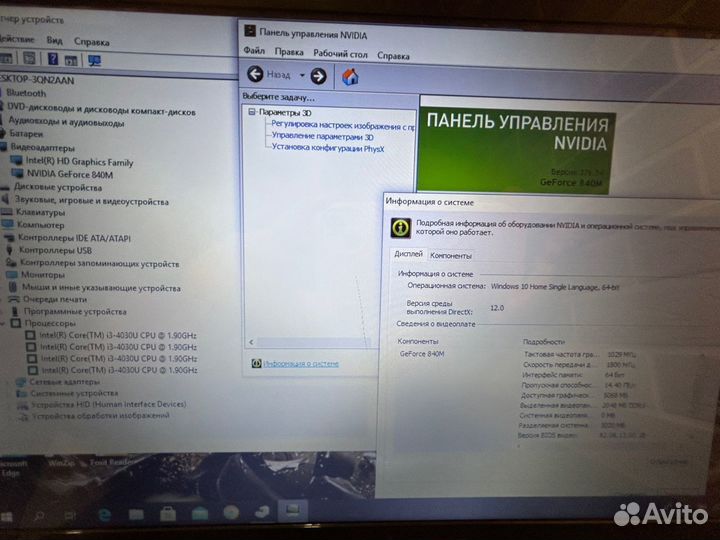This screenshot has width=720, height=540.
Task: Select Звуковые, игровые и видеоустройства
Action: (92, 201)
